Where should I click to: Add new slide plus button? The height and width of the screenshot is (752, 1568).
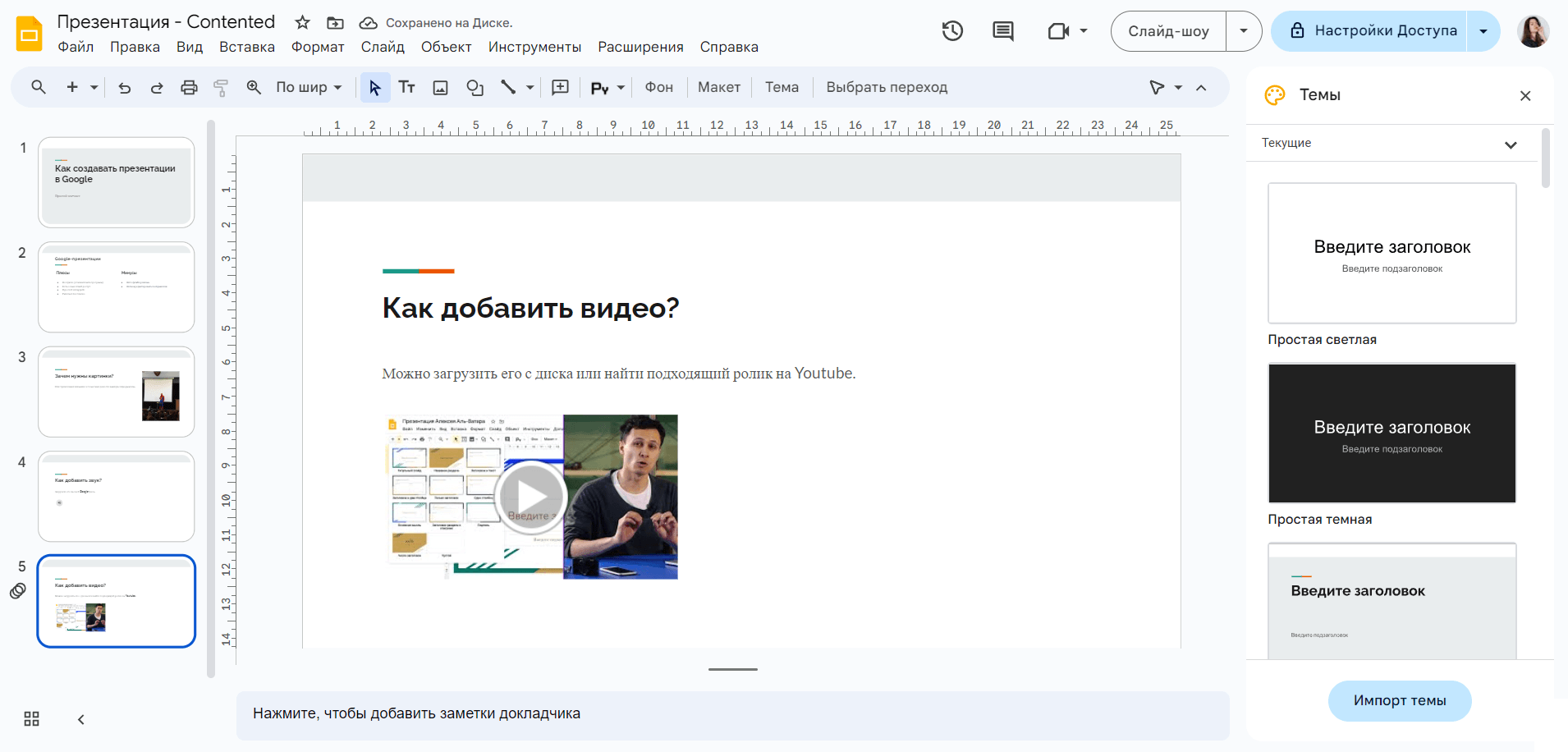point(72,87)
